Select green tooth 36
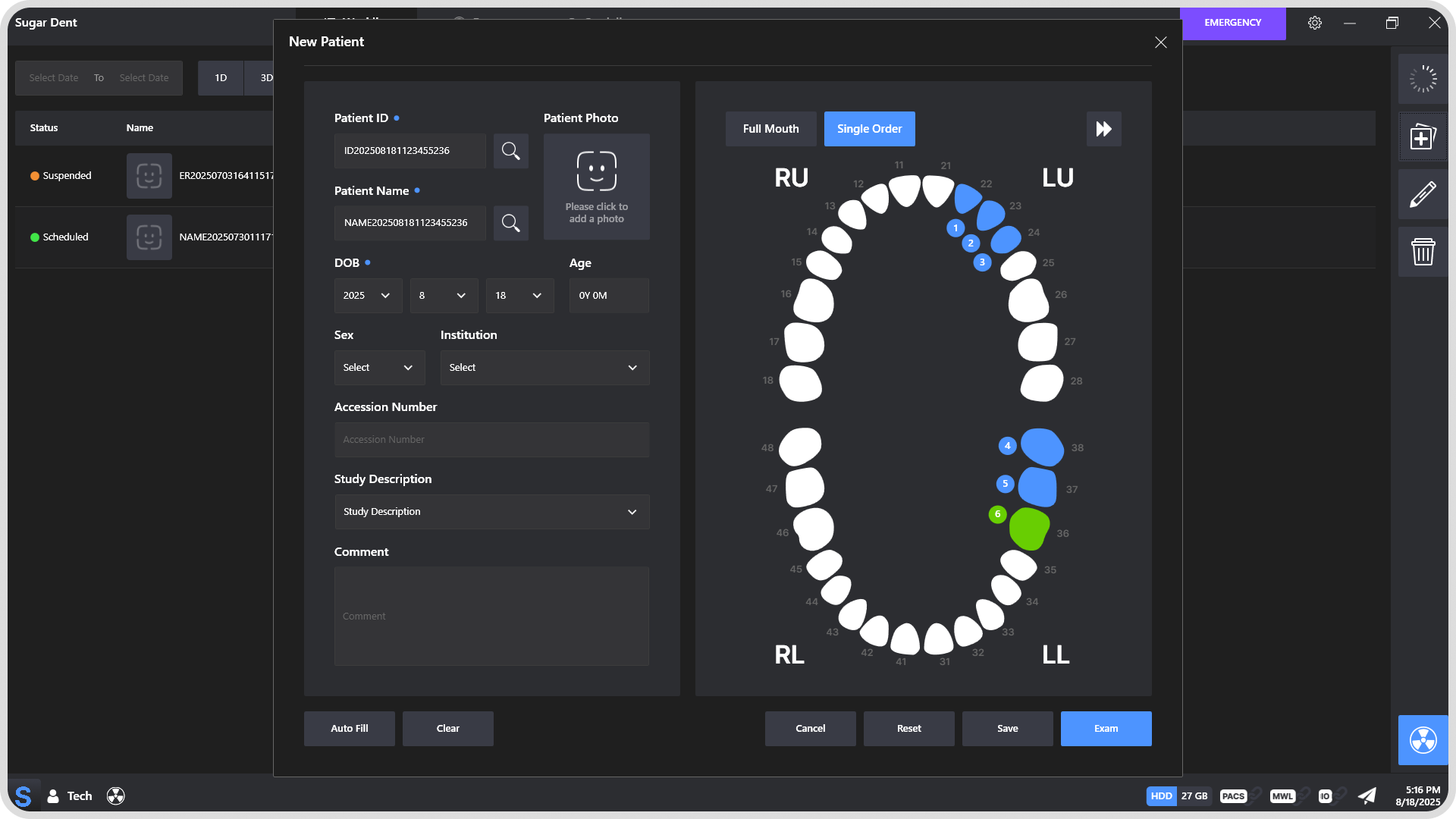Screen dimensions: 1456x819 pos(1029,529)
